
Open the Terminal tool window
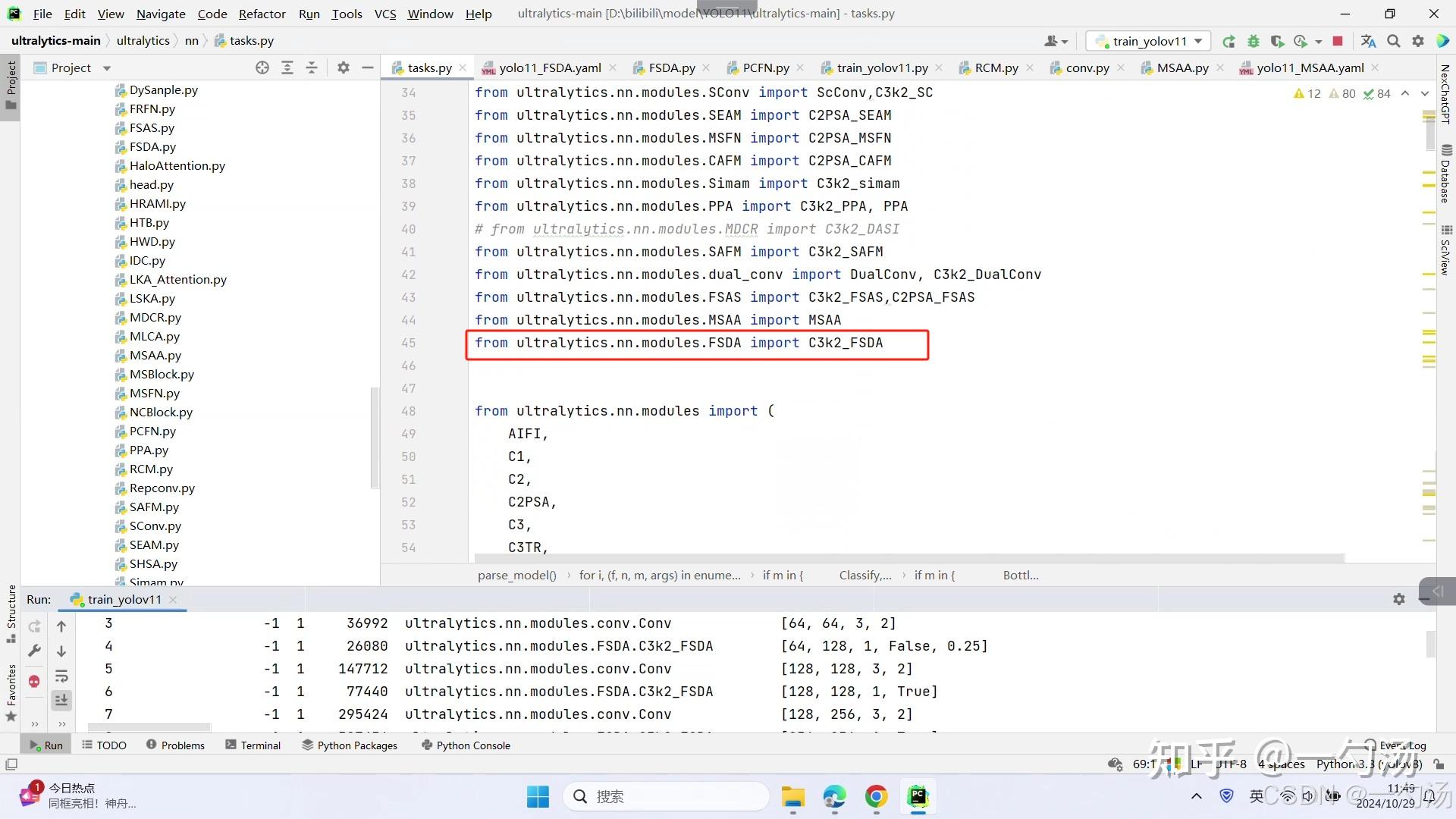pyautogui.click(x=253, y=745)
